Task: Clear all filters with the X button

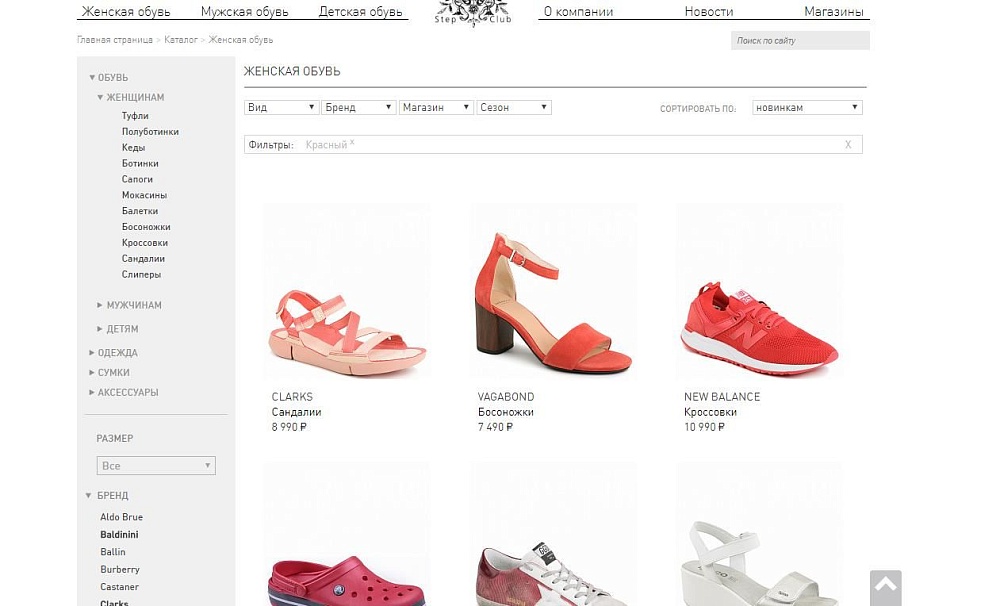Action: click(x=848, y=145)
